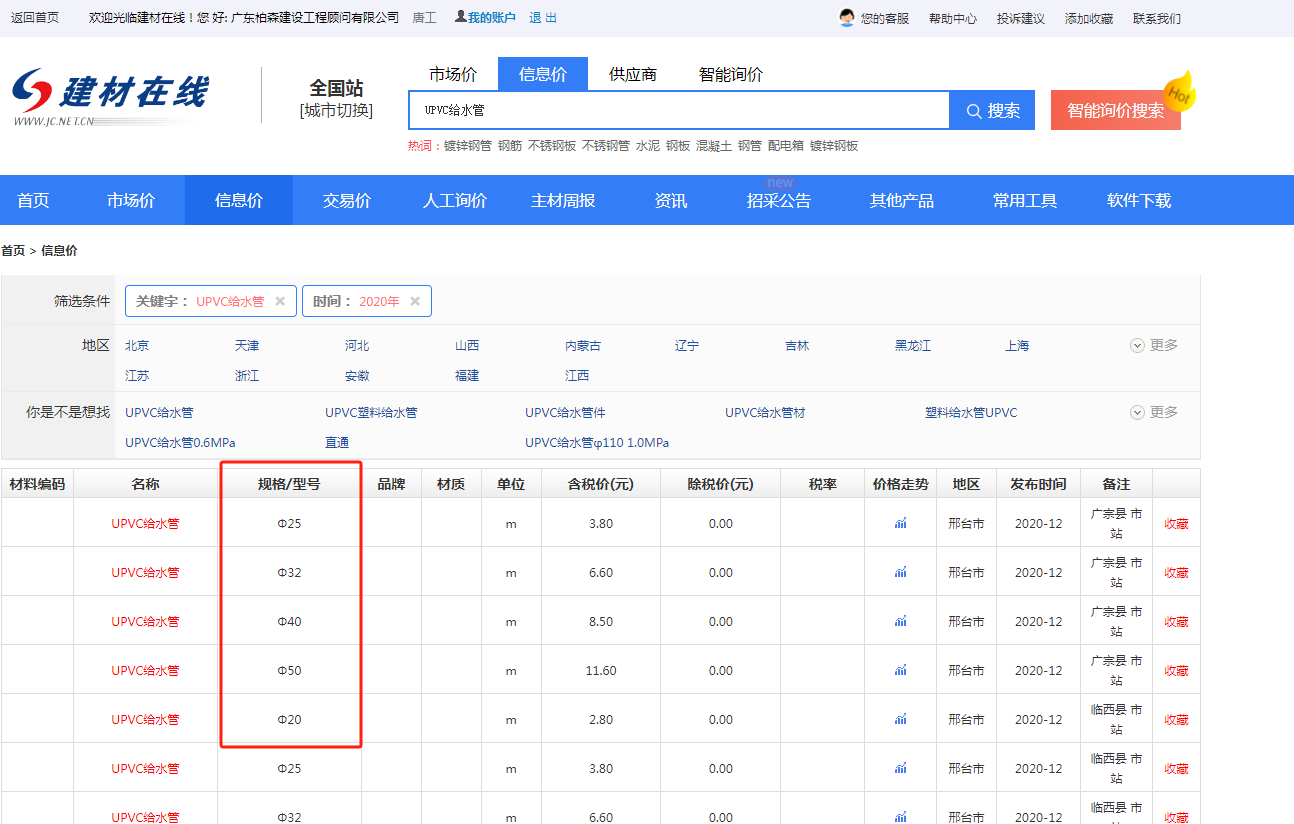This screenshot has width=1294, height=824.
Task: Open 资讯 in navigation bar
Action: click(671, 201)
